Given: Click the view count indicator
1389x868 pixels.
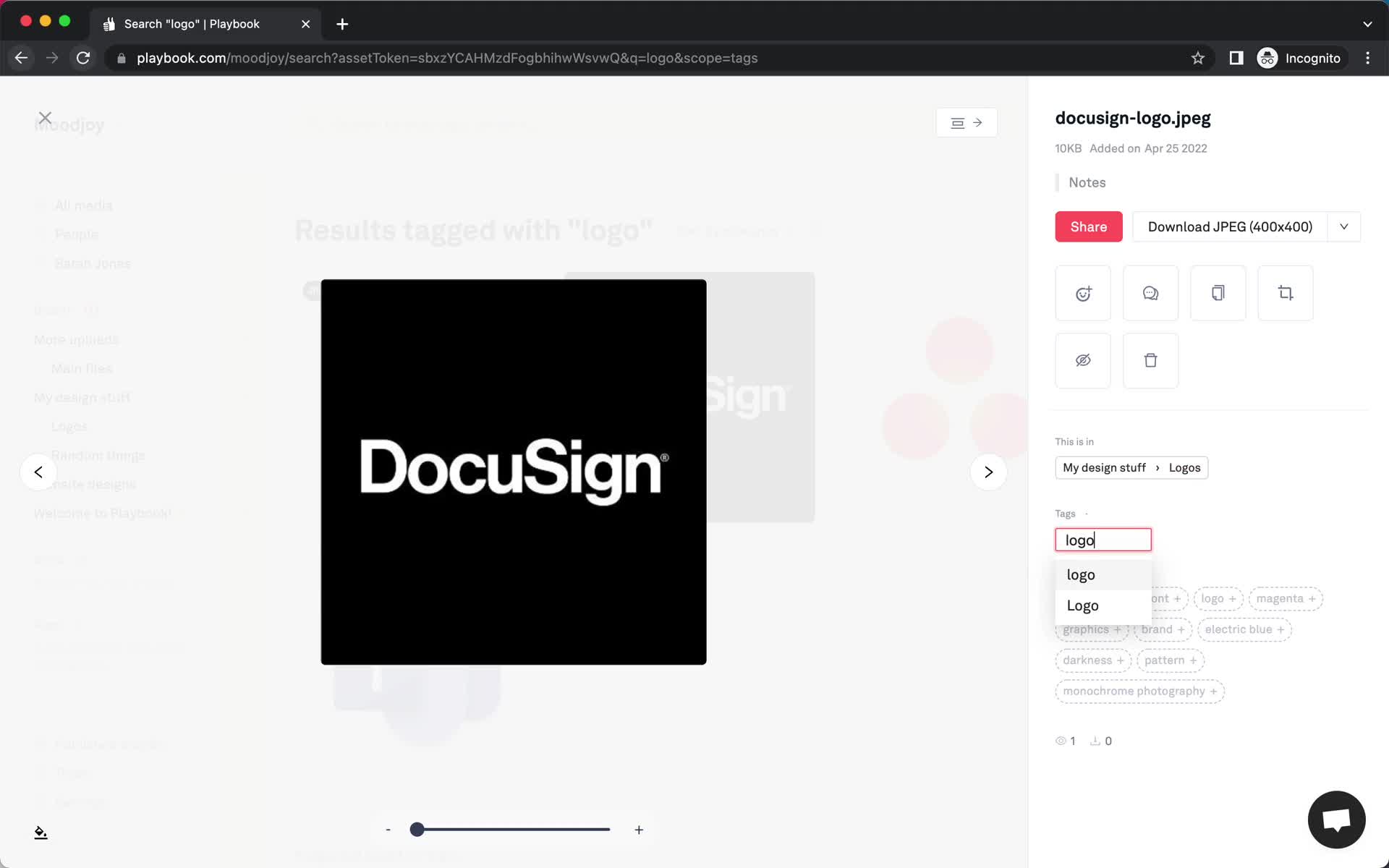Looking at the screenshot, I should click(1065, 741).
